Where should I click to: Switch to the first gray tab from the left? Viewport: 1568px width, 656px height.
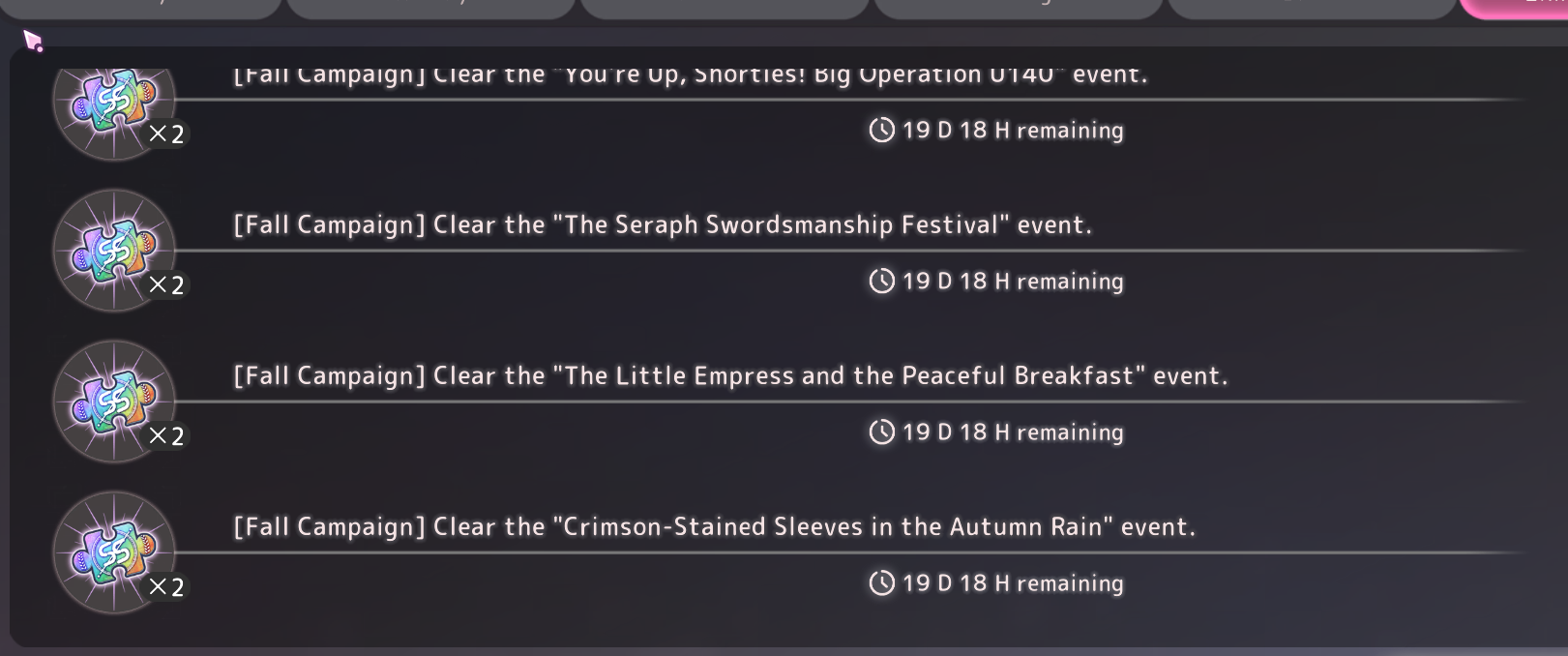(x=141, y=8)
